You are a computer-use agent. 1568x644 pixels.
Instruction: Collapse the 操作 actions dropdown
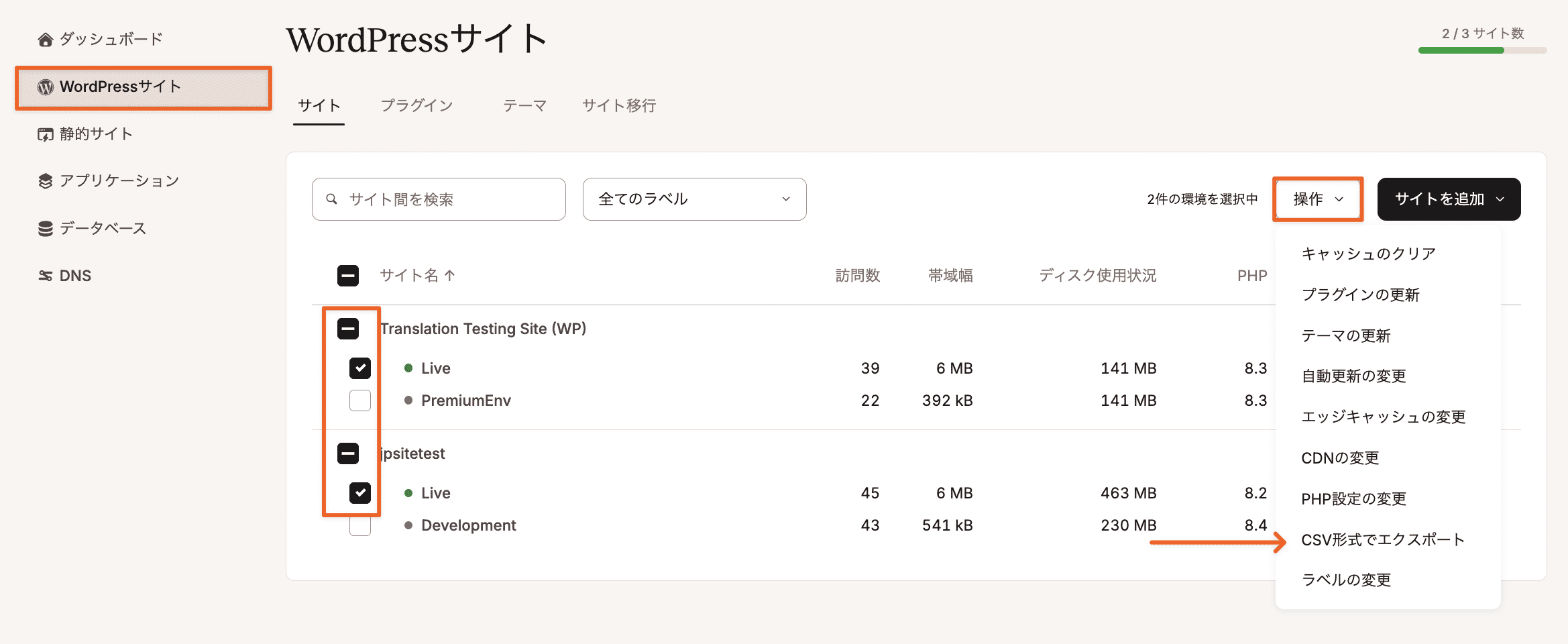click(1318, 199)
